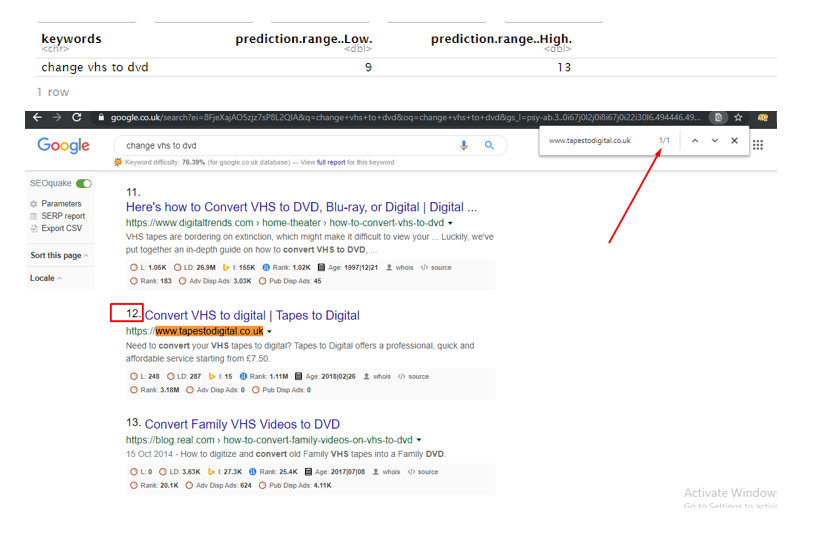Click whois for the digitaltrends result

tap(400, 268)
